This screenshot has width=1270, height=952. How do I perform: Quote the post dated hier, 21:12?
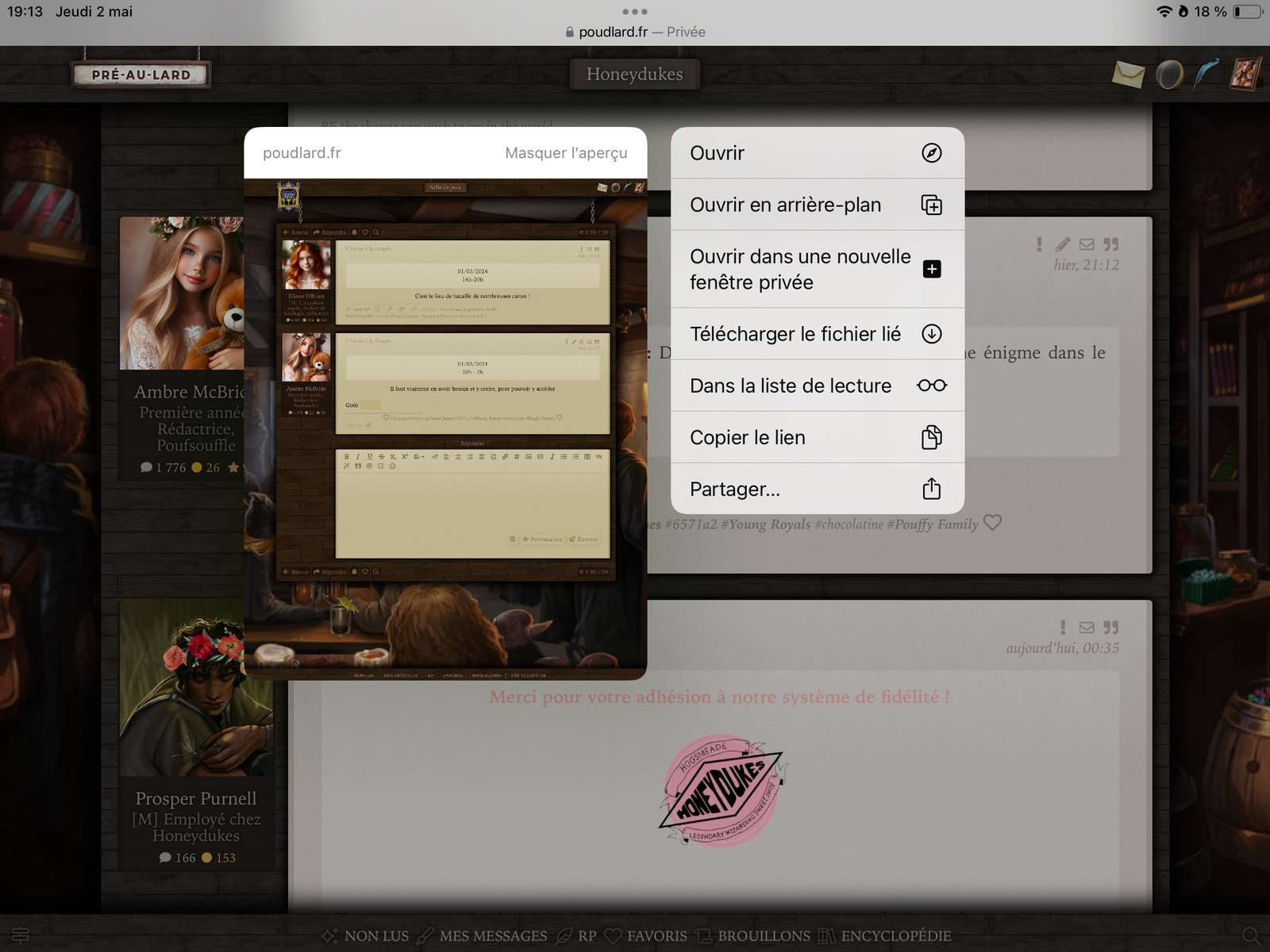[x=1110, y=244]
